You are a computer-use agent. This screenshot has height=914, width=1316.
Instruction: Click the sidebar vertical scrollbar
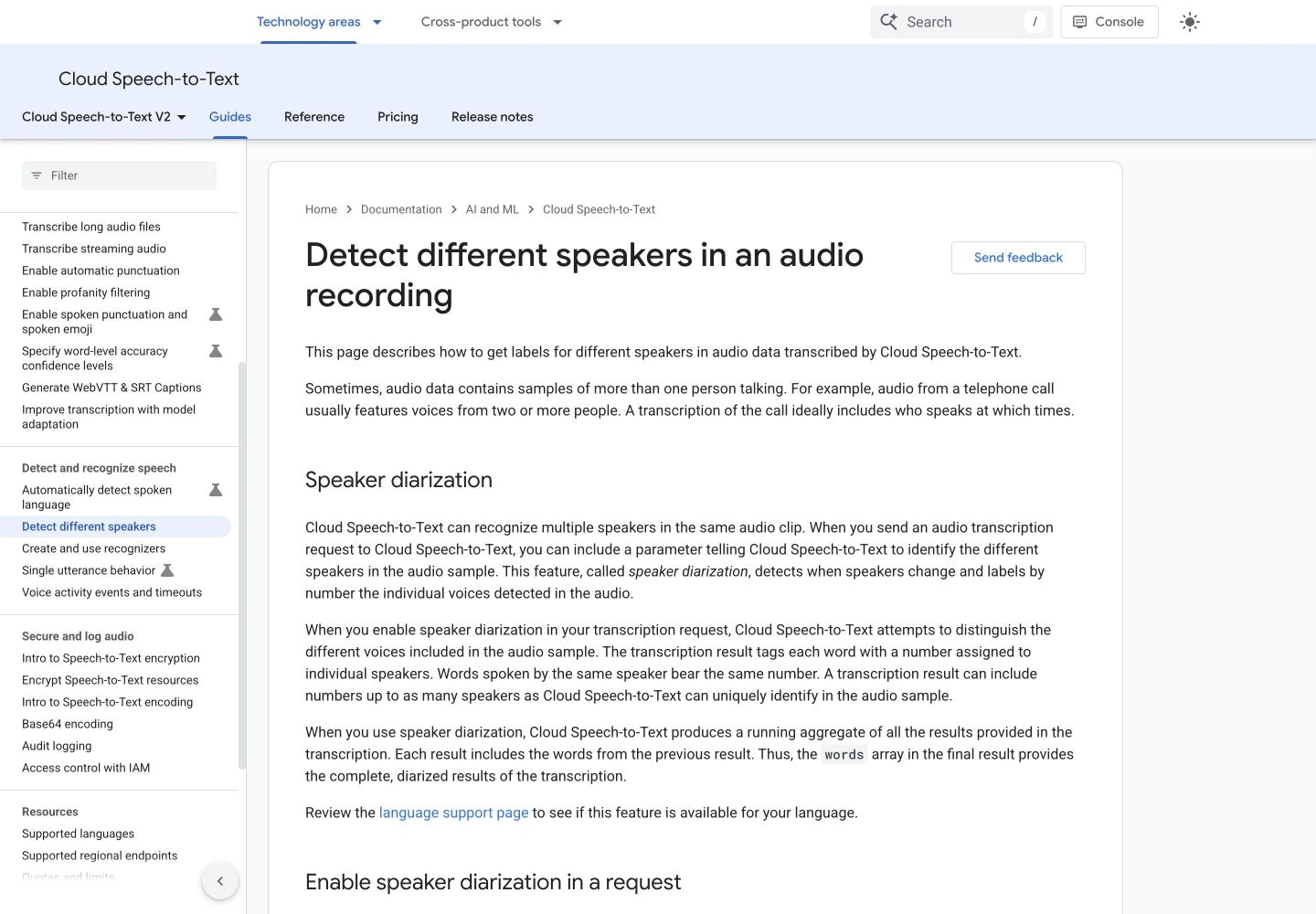tap(242, 565)
